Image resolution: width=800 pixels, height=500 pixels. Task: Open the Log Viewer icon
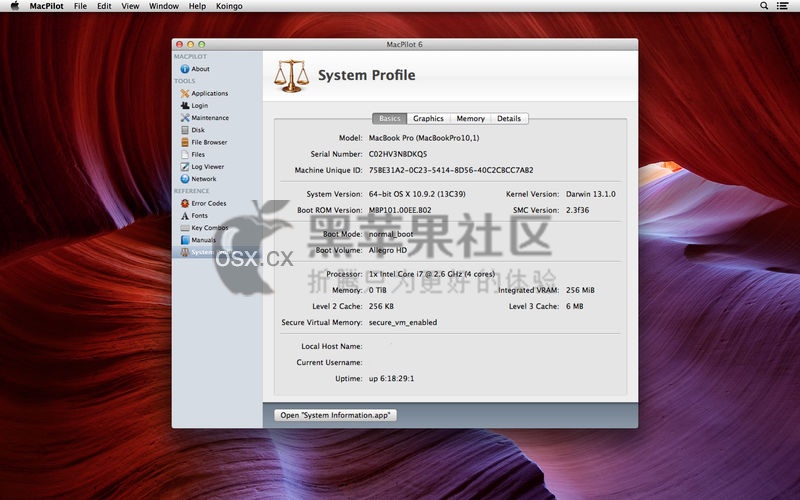click(x=185, y=167)
